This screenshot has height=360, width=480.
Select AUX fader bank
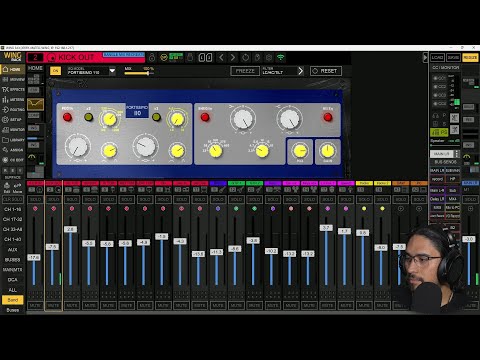click(13, 249)
